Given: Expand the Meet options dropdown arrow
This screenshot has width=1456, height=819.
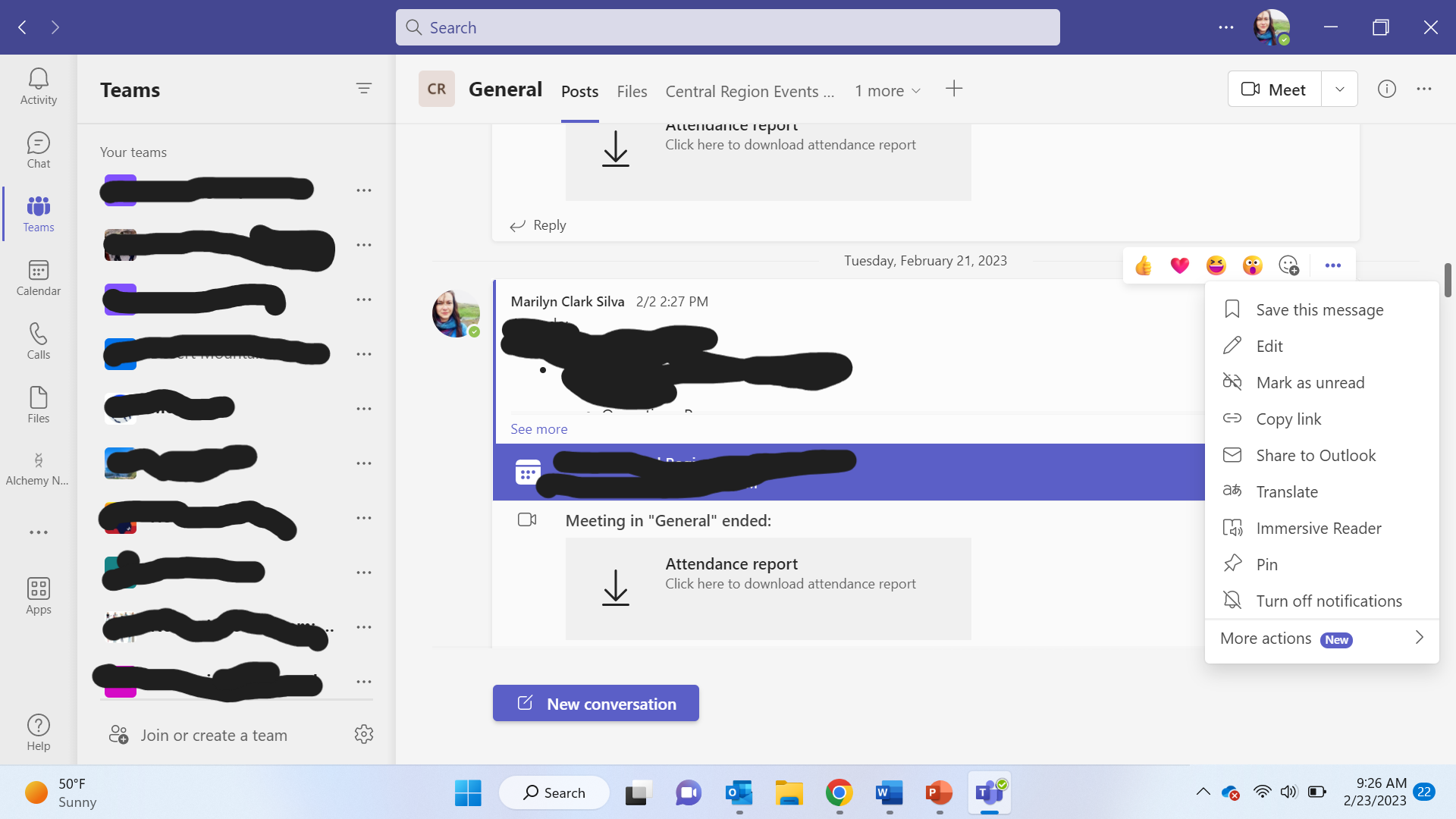Looking at the screenshot, I should click(1339, 89).
